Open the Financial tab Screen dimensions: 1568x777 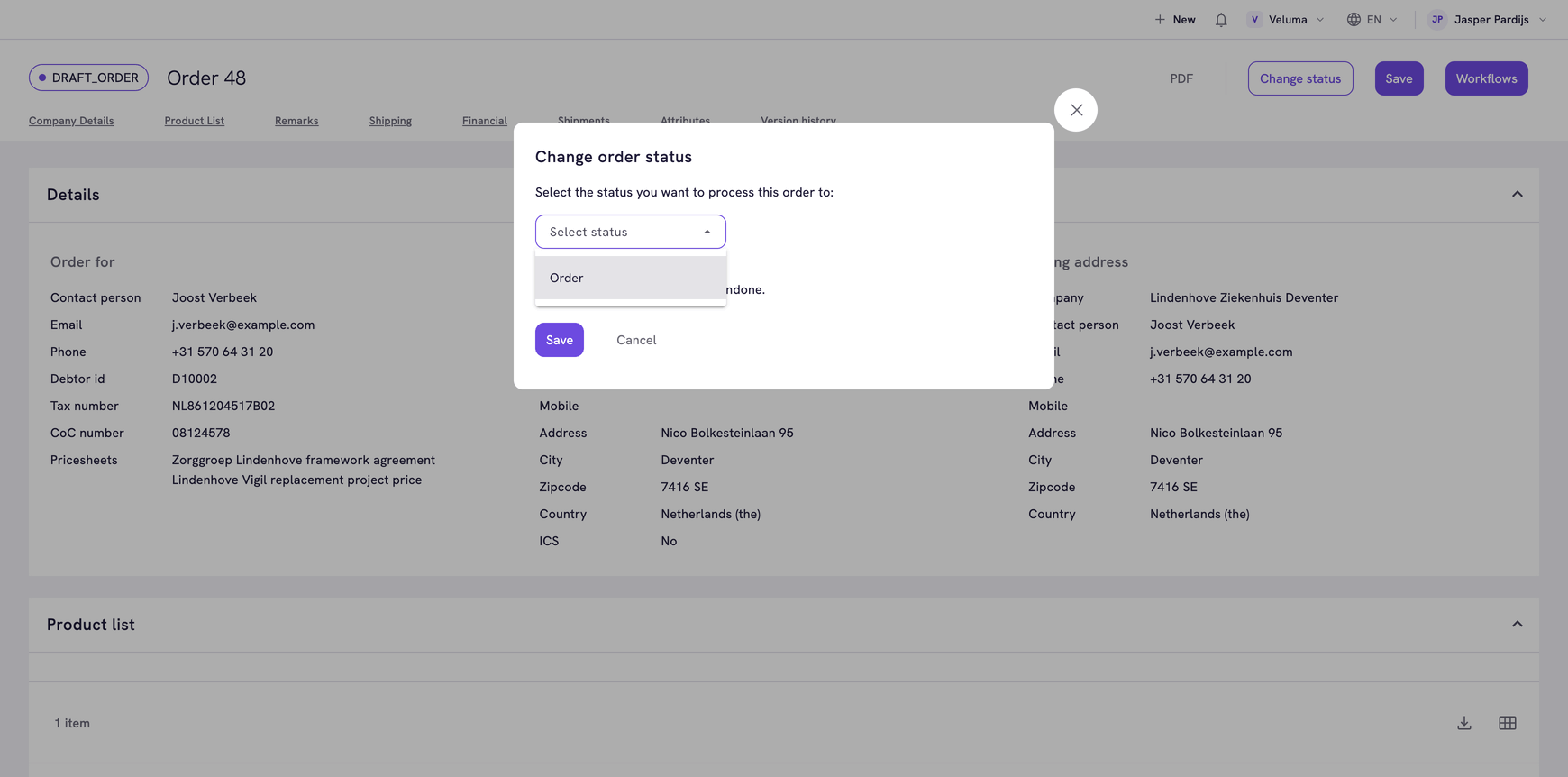click(x=485, y=121)
